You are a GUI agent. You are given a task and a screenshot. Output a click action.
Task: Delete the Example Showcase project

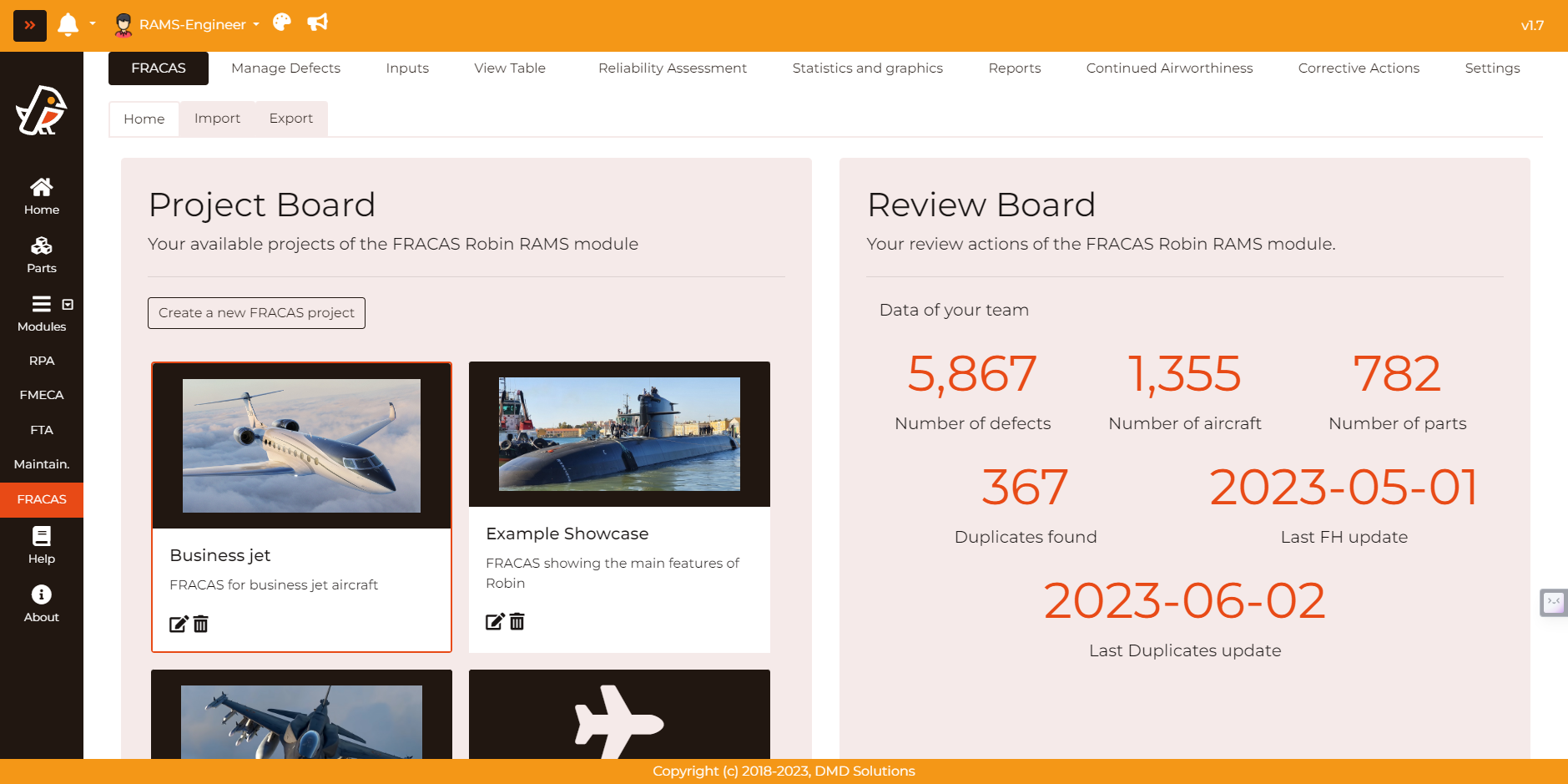[x=517, y=621]
